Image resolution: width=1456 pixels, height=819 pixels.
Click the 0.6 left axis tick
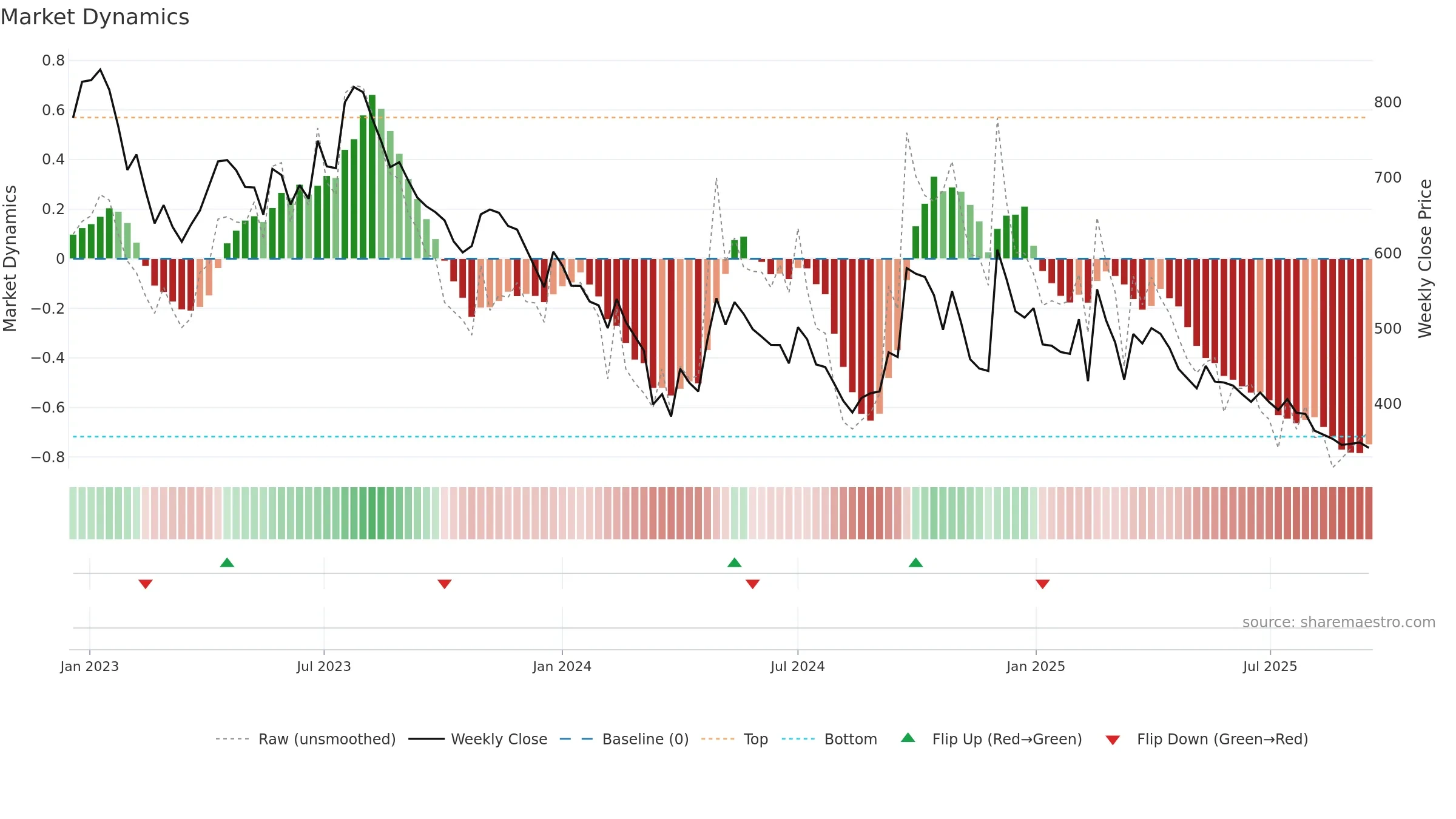(53, 110)
